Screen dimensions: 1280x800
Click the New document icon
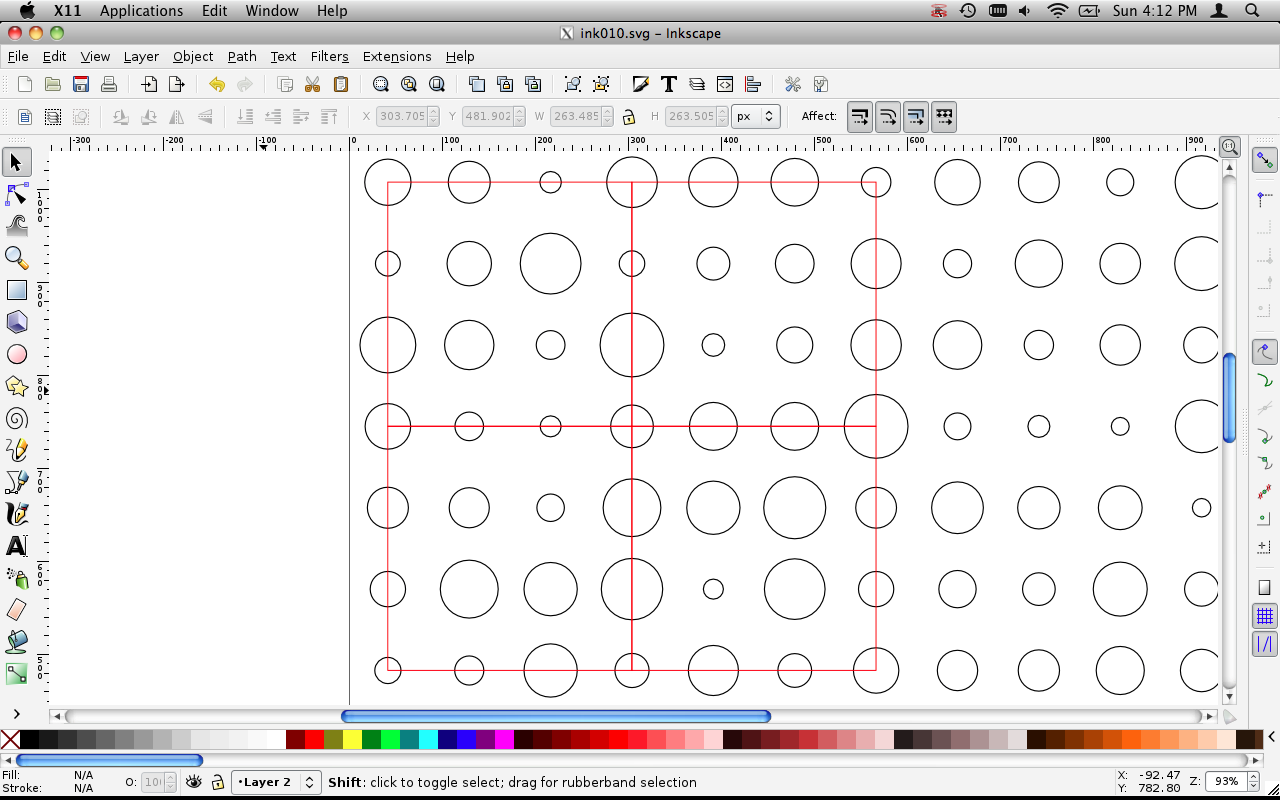point(25,84)
